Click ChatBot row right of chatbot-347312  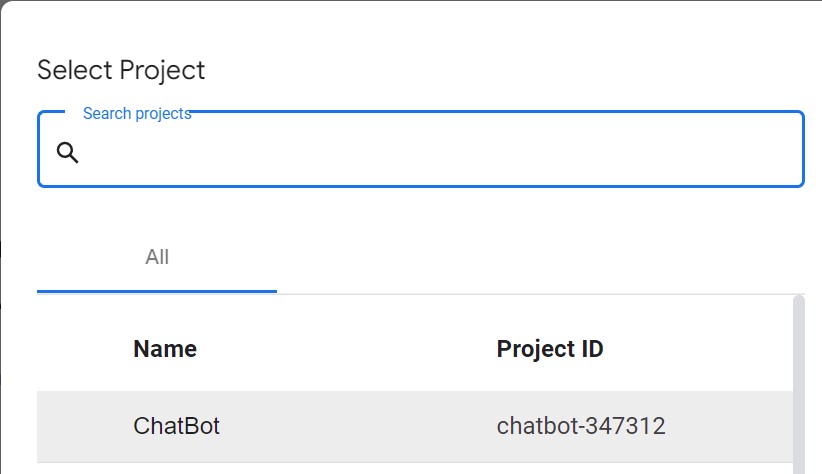point(729,426)
